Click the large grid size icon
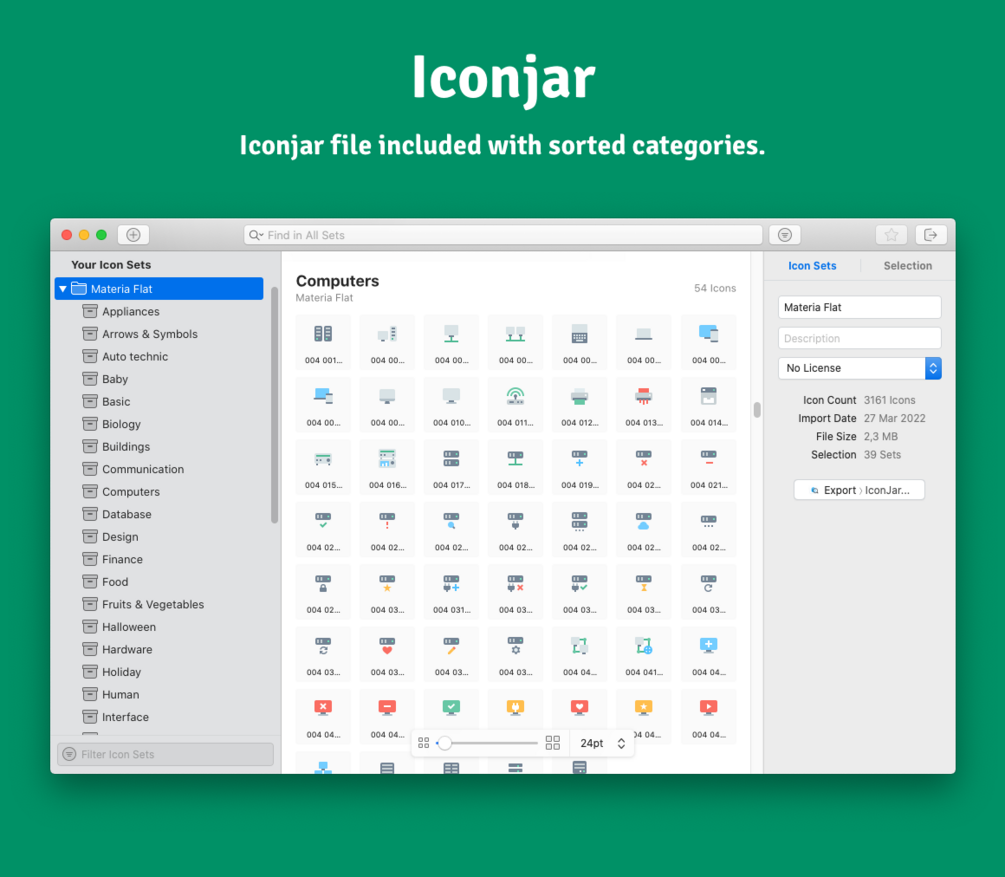Image resolution: width=1005 pixels, height=877 pixels. [552, 742]
